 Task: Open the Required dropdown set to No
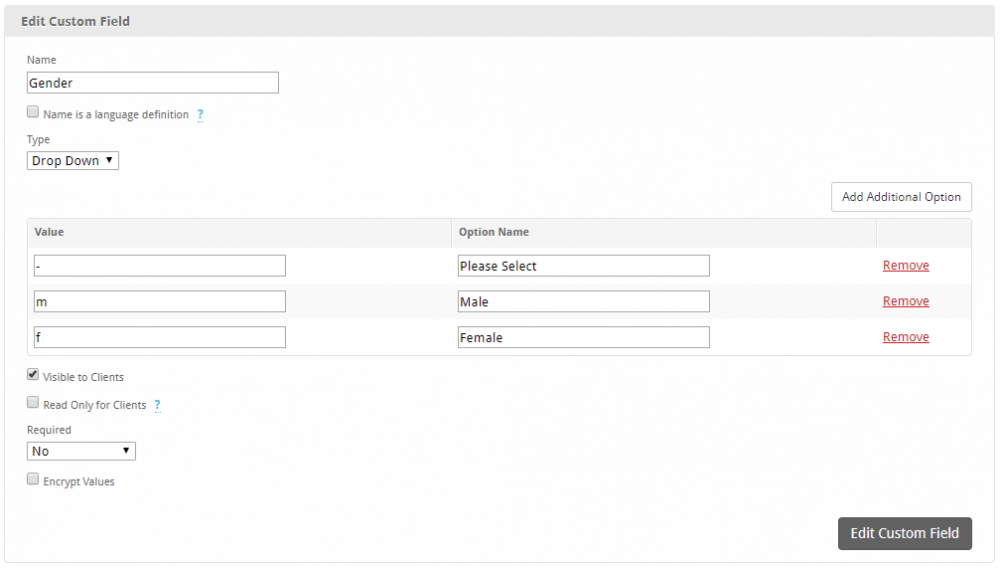(81, 451)
